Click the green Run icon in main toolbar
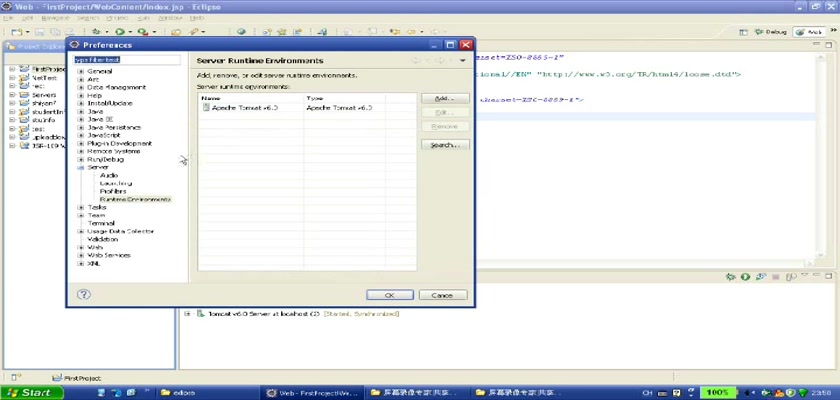Image resolution: width=840 pixels, height=400 pixels. (x=119, y=32)
